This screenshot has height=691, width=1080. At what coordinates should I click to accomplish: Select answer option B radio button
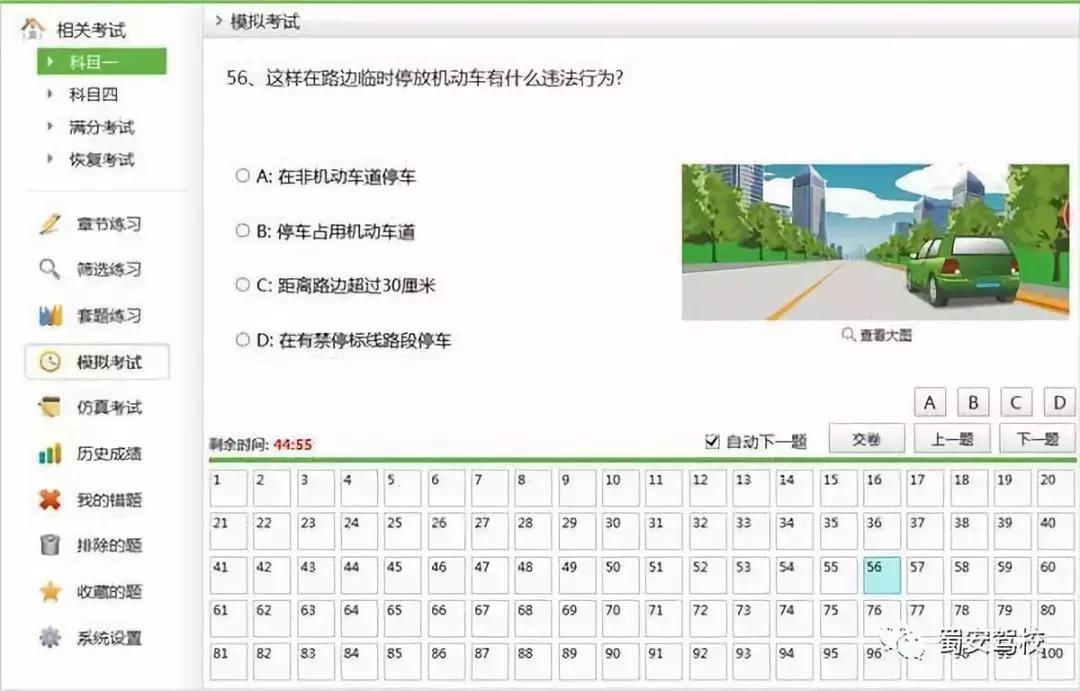242,230
